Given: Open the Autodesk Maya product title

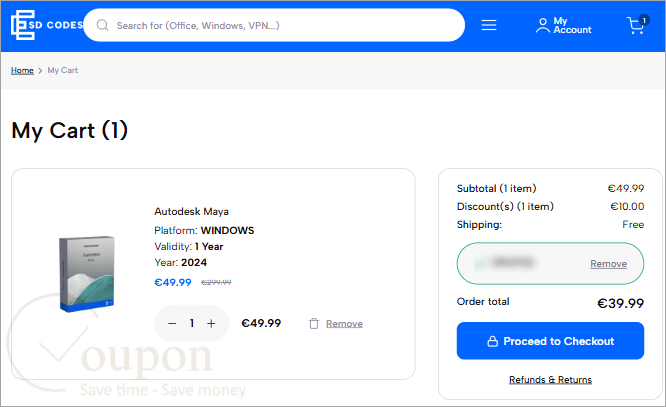Looking at the screenshot, I should point(191,212).
